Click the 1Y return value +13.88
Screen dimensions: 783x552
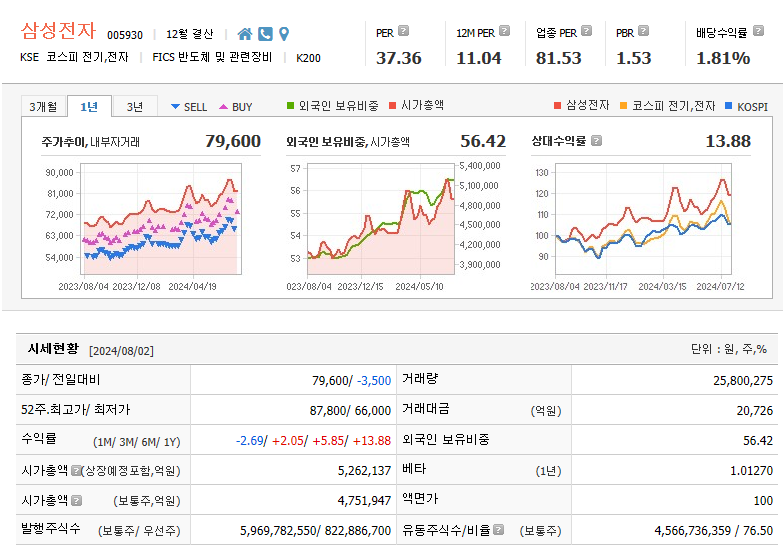tap(372, 441)
